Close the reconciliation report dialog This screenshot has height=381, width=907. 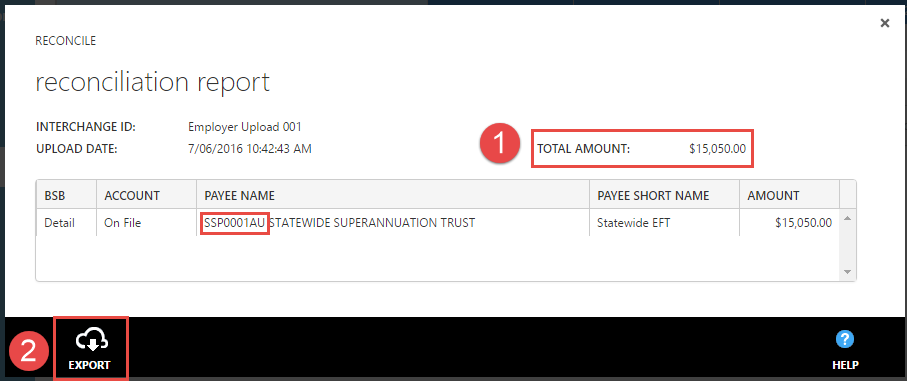click(884, 23)
